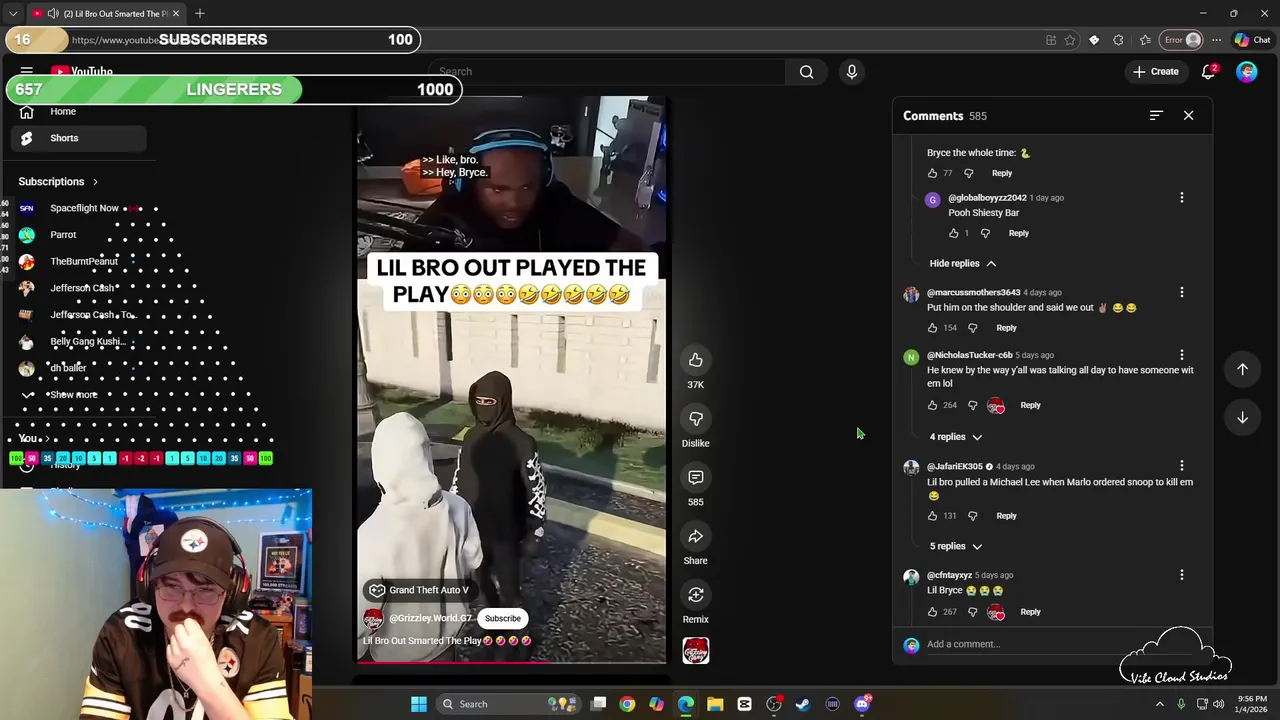The width and height of the screenshot is (1280, 720).
Task: Close the Lil Bro Out Smarted browser tab
Action: 176,13
